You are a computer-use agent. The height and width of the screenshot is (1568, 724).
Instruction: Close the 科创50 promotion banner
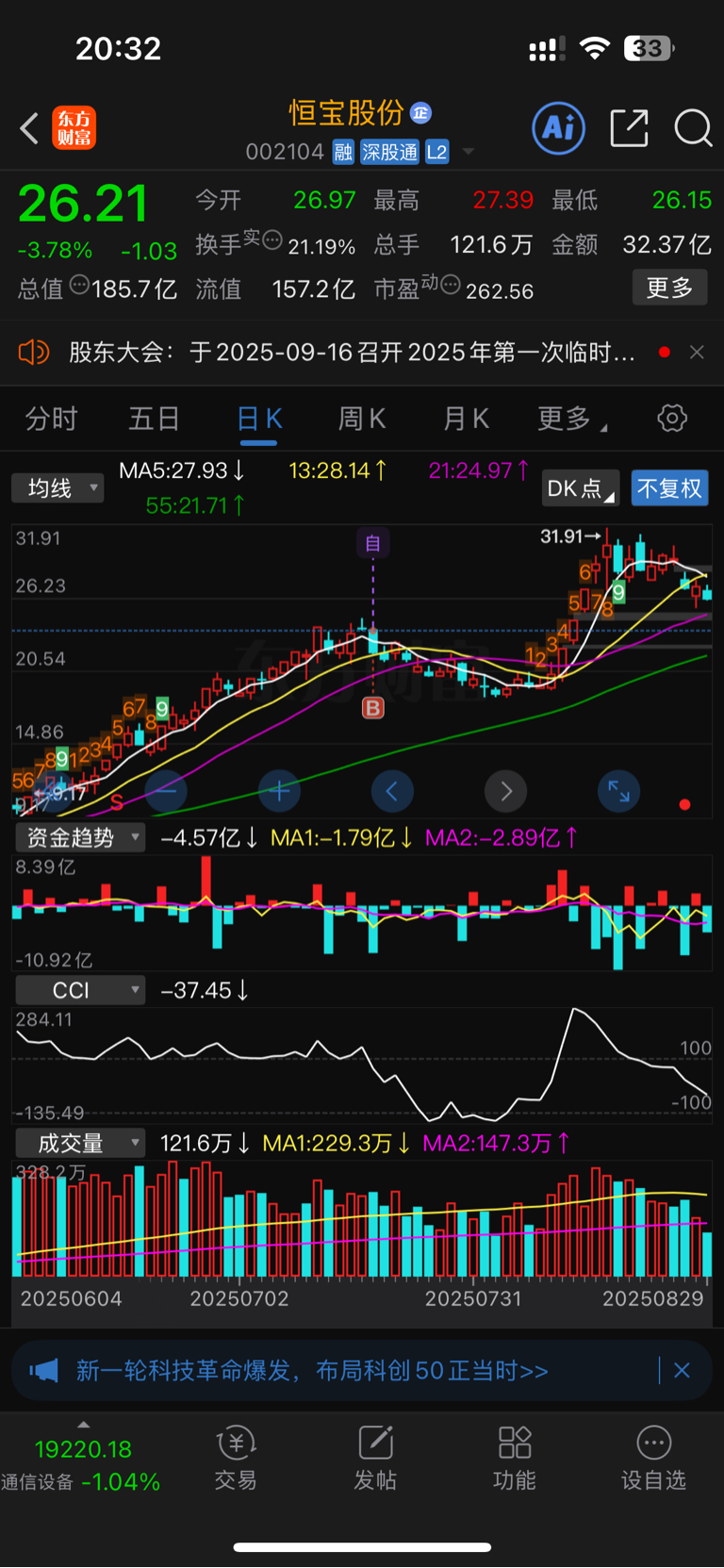click(682, 1370)
